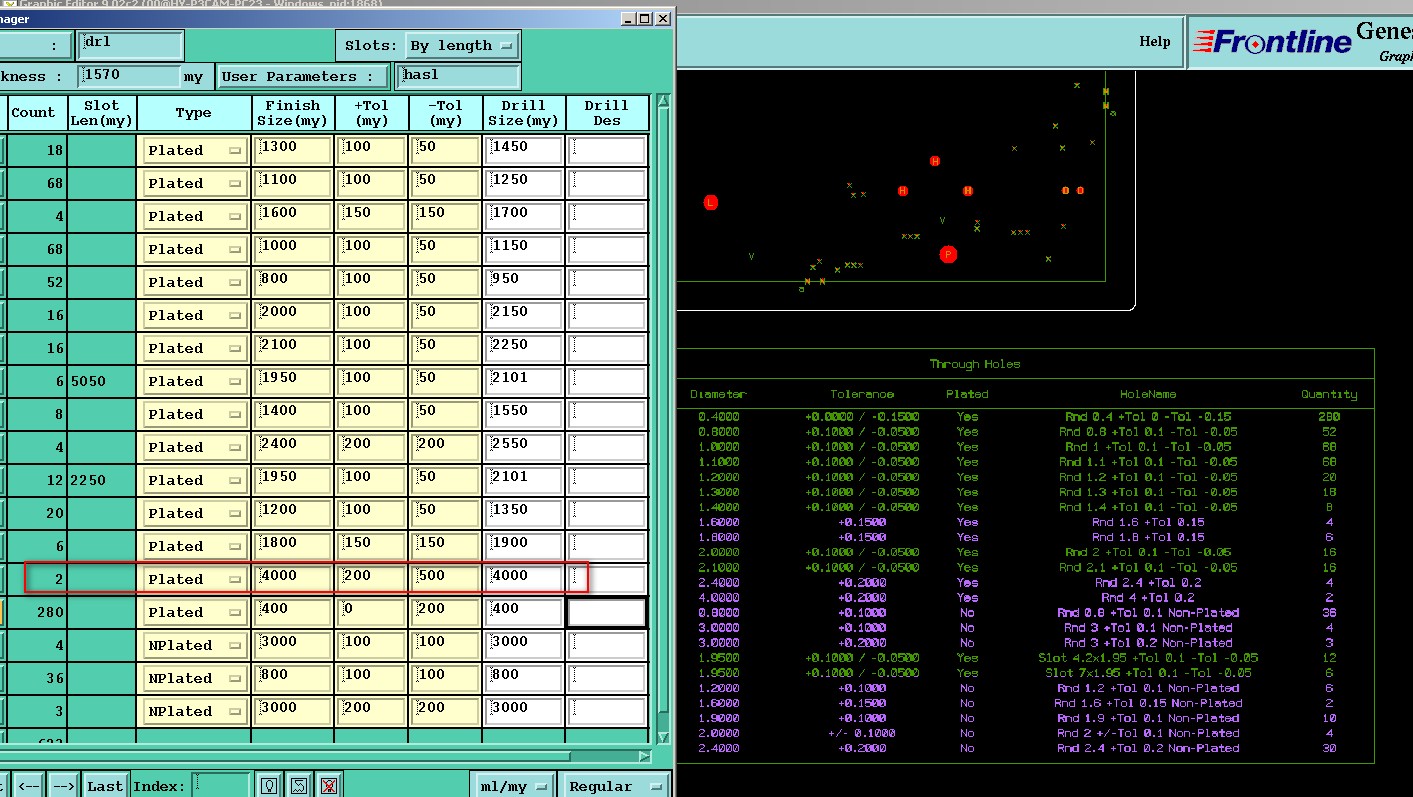The height and width of the screenshot is (797, 1413).
Task: Open the Help menu
Action: (1154, 42)
